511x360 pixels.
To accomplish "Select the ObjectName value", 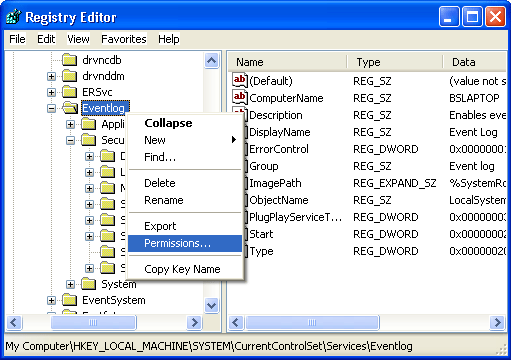I will (x=279, y=200).
